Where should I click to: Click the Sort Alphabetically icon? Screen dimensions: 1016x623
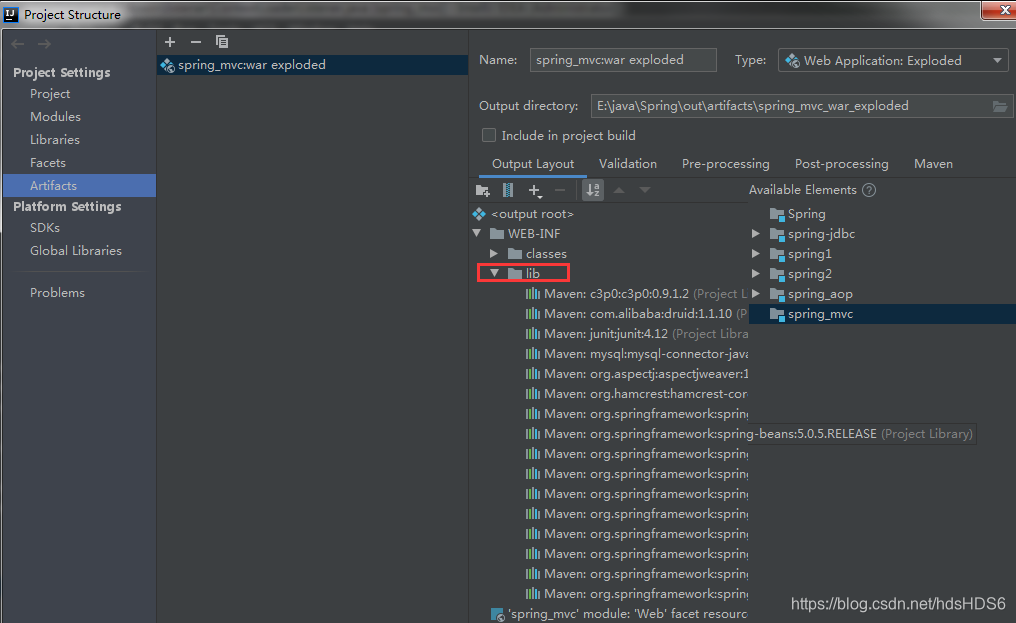[x=592, y=190]
